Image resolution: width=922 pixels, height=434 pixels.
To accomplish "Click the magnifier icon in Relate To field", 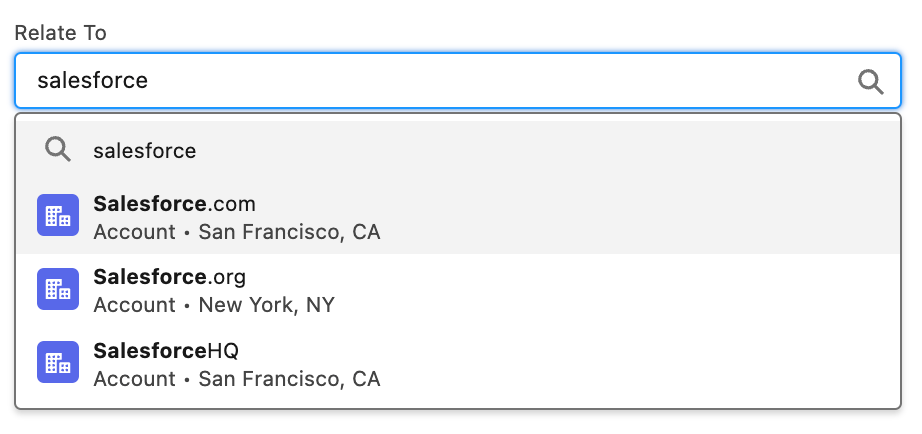I will (871, 82).
